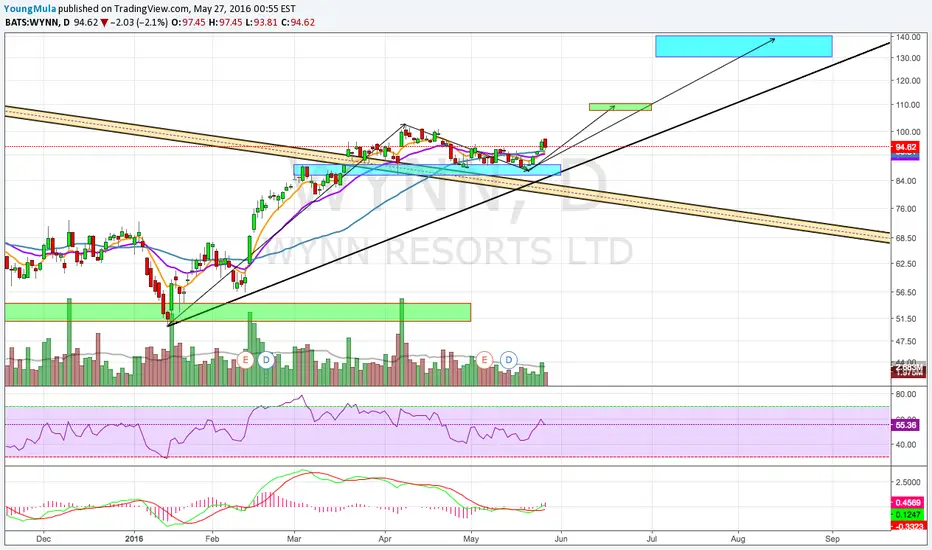Click the Sep label on time axis
The width and height of the screenshot is (932, 550).
(x=833, y=539)
